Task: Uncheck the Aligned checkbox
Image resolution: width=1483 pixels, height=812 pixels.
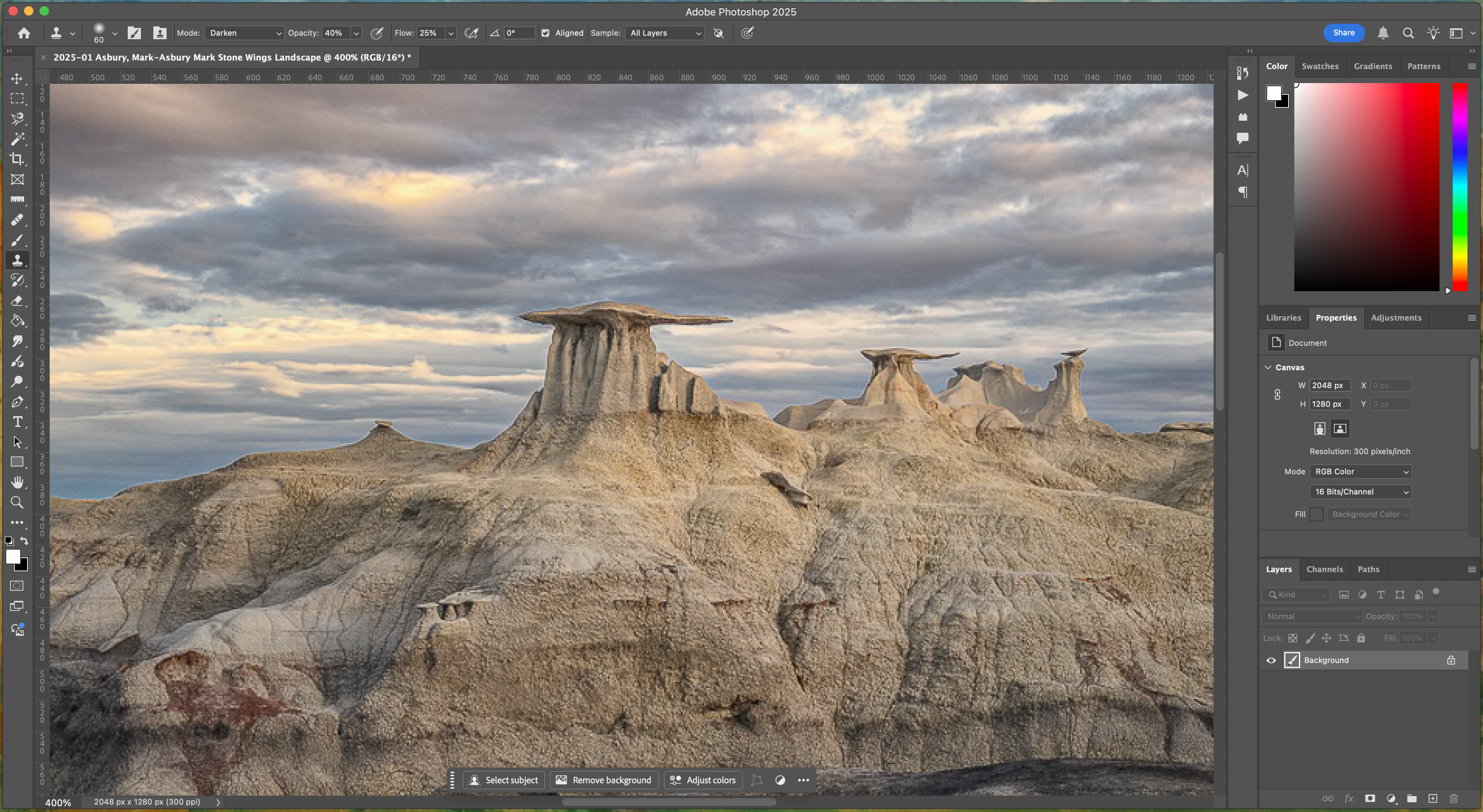Action: 545,33
